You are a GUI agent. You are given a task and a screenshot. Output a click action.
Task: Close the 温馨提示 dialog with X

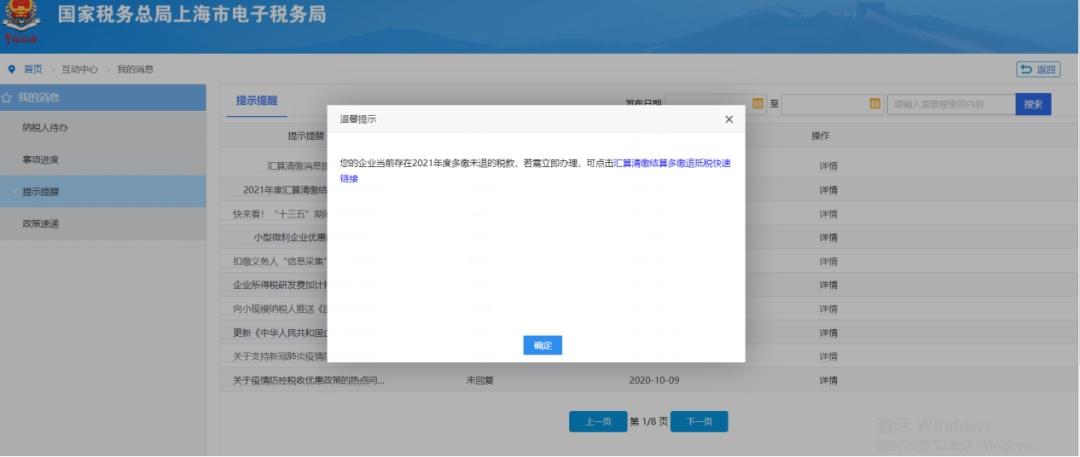728,119
